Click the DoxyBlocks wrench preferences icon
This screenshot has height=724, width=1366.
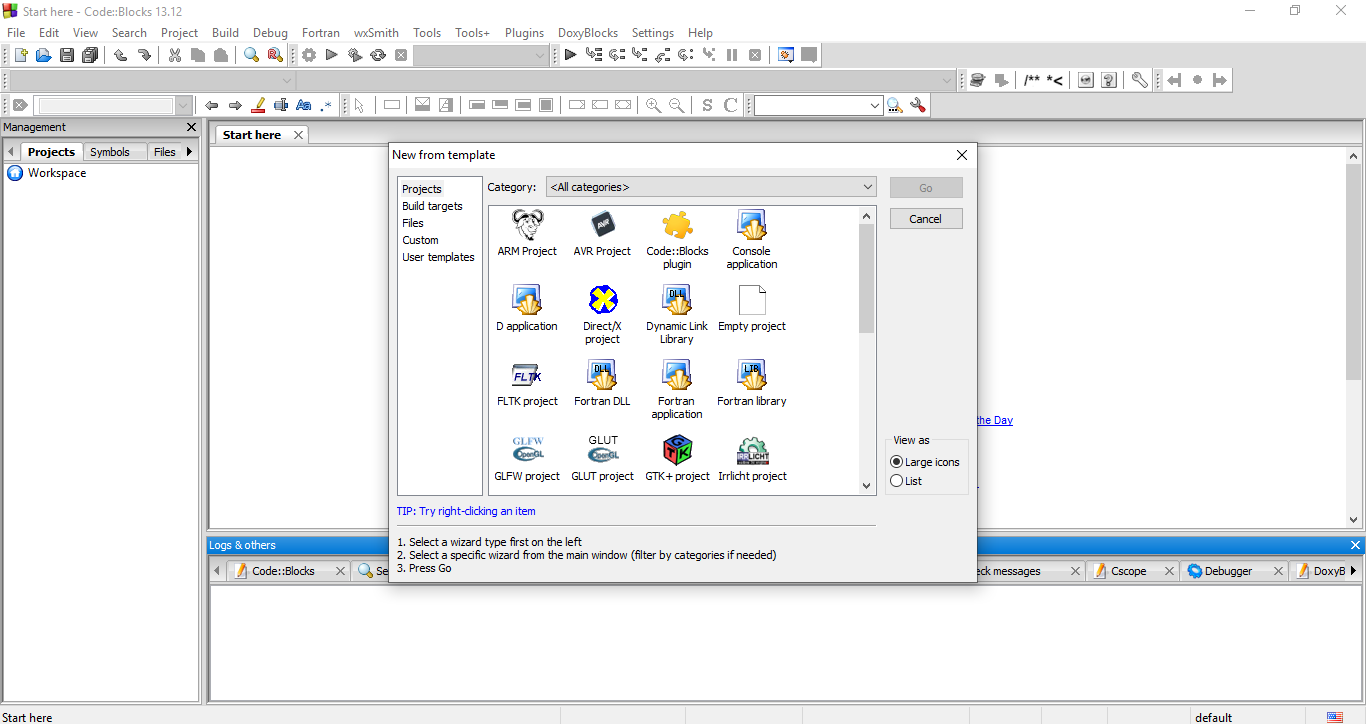1139,80
